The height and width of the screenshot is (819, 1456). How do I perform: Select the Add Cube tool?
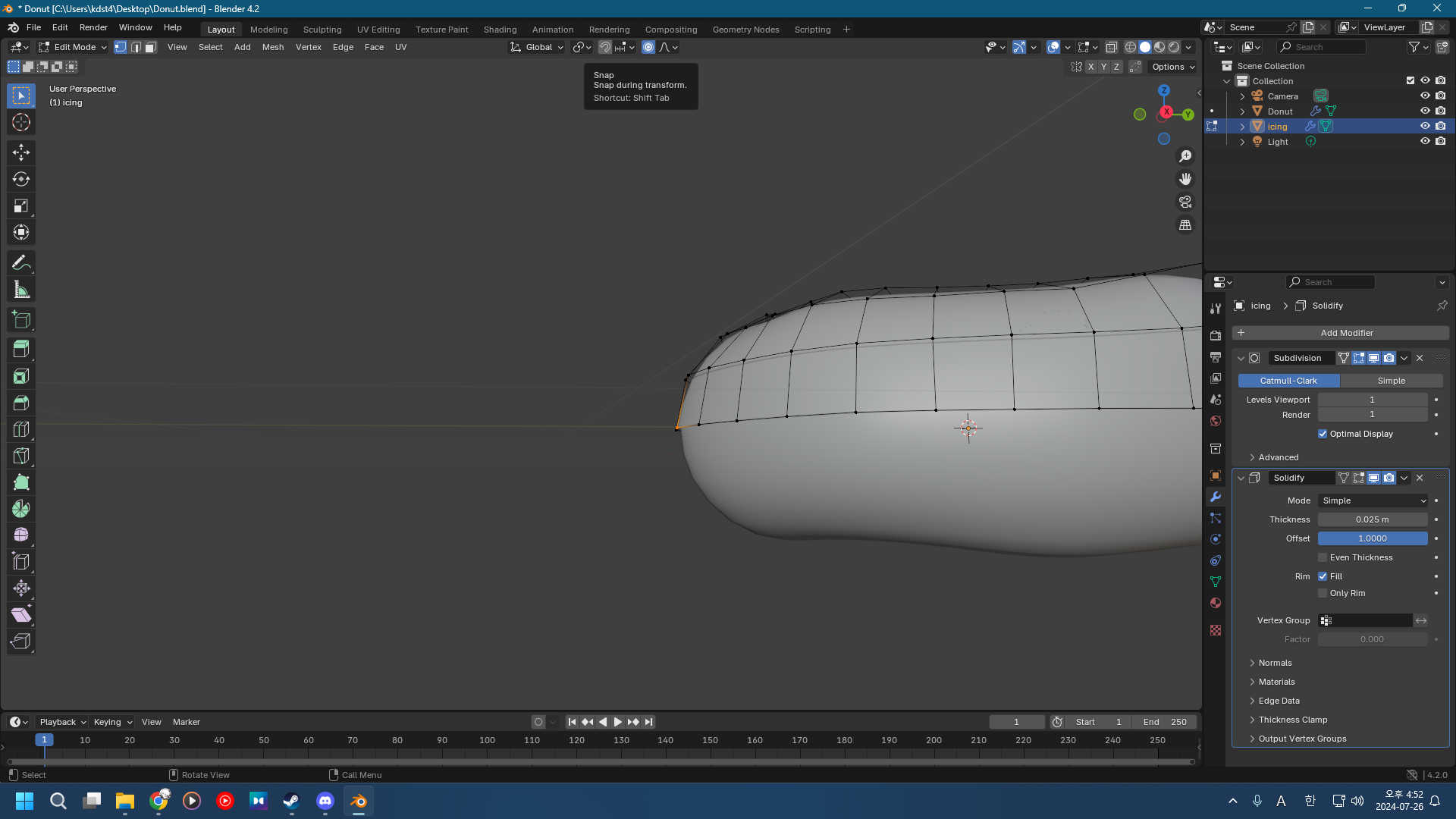[x=21, y=319]
